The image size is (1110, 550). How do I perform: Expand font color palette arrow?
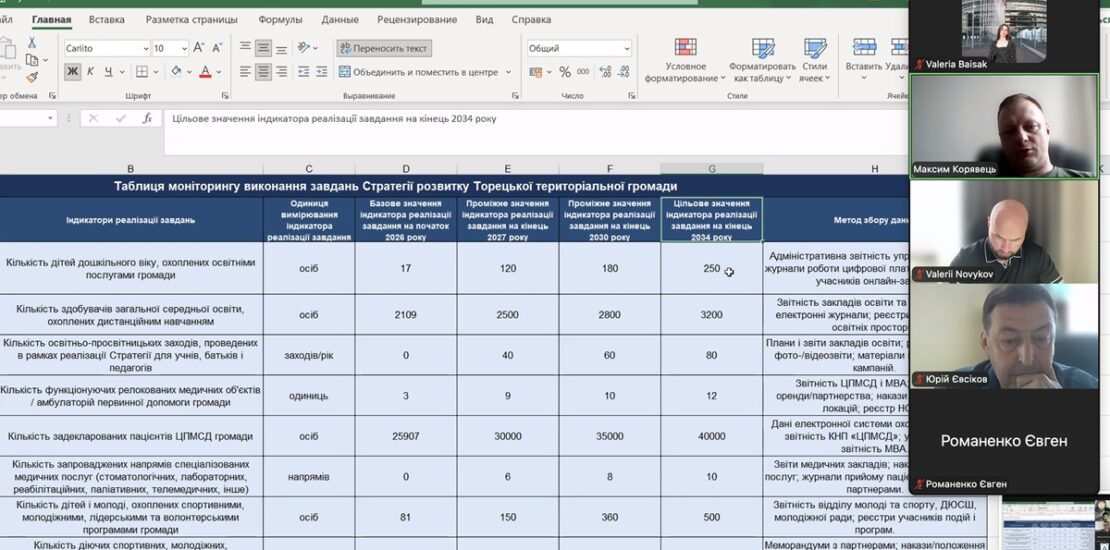click(218, 71)
